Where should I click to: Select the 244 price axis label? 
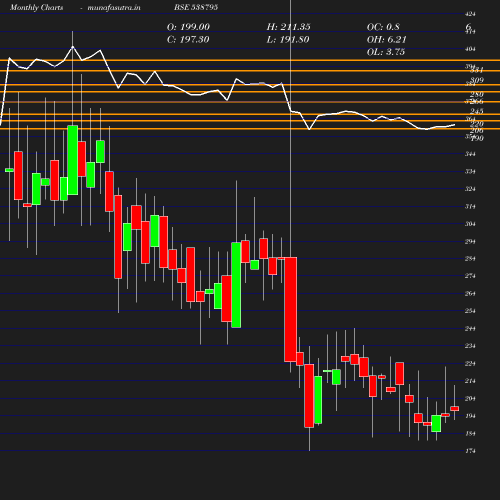[x=470, y=329]
